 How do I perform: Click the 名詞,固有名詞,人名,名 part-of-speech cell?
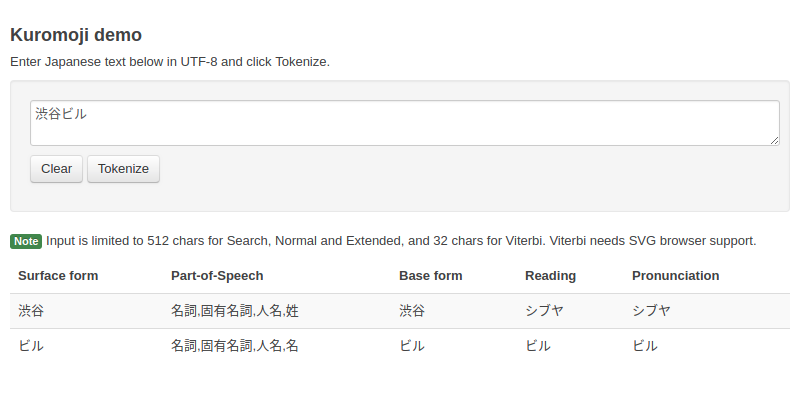coord(235,346)
